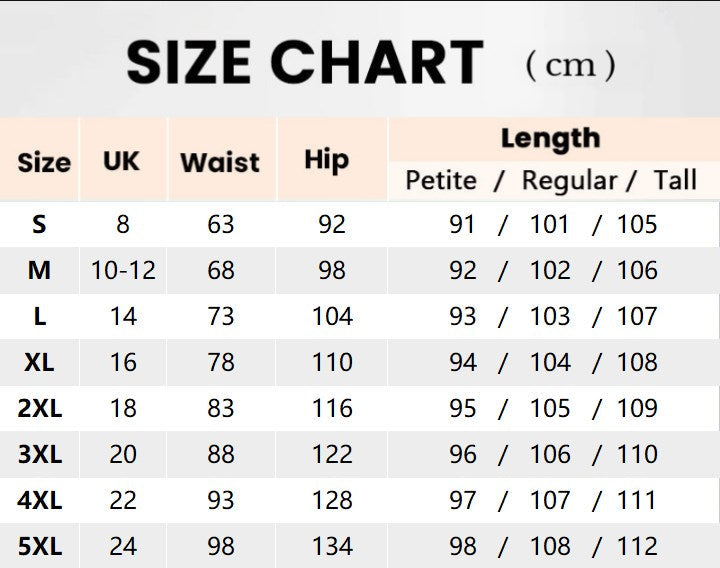Click the UK size 10-12 cell

tap(123, 270)
